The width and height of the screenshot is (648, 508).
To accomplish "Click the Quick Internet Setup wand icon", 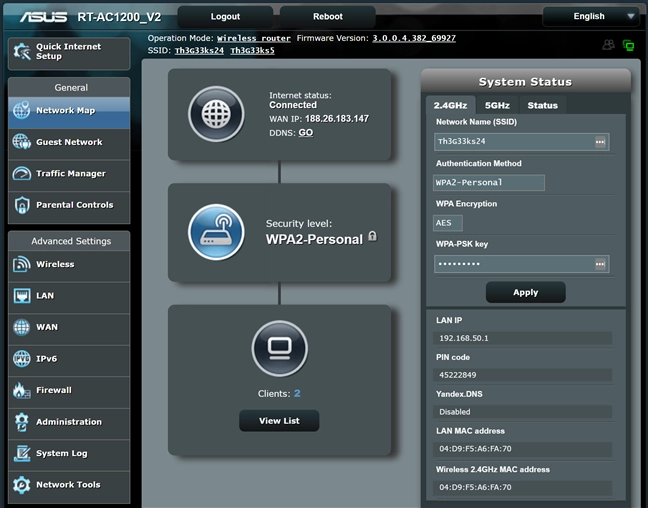I will coord(22,52).
